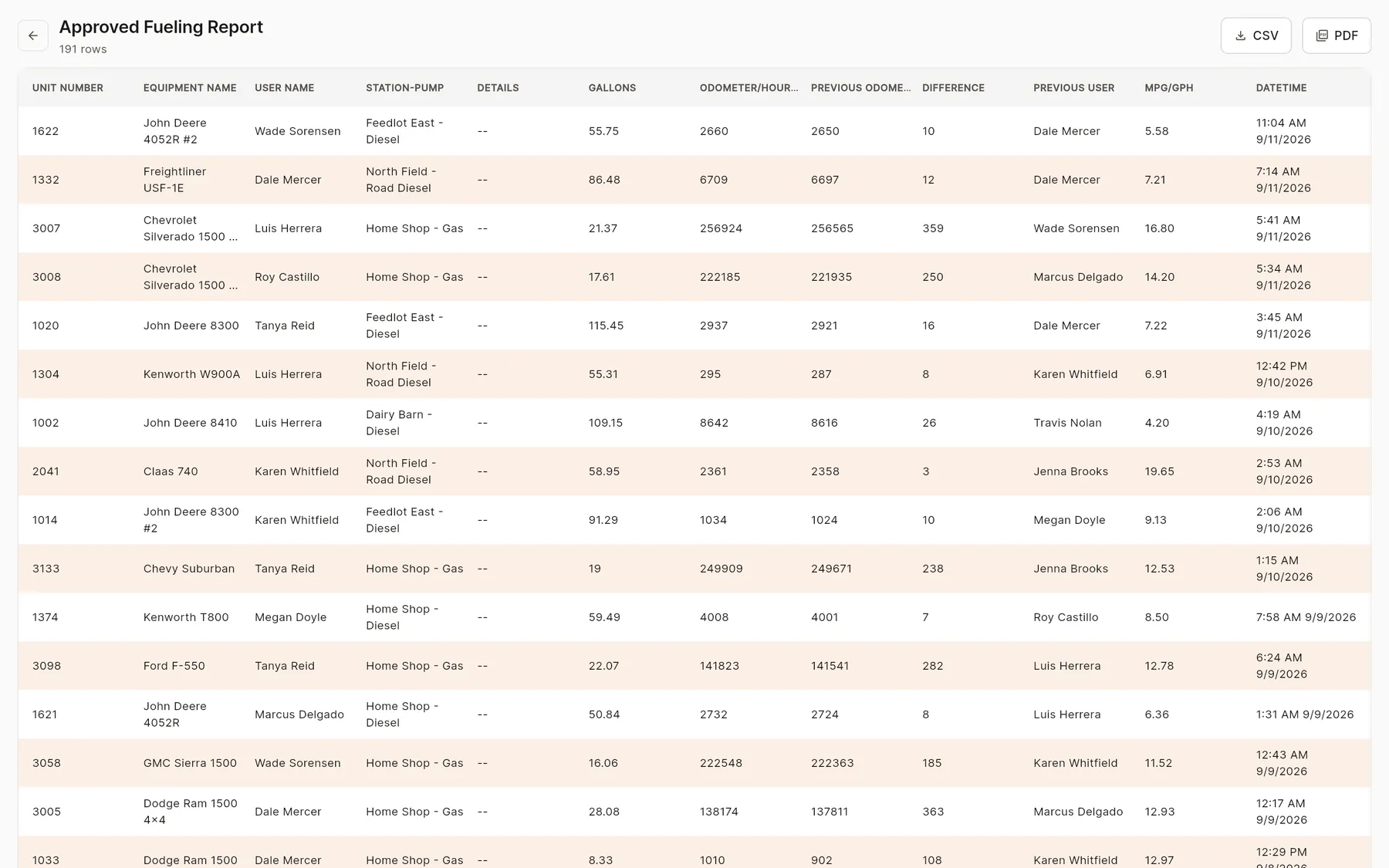1389x868 pixels.
Task: Click Roy Castillo in the user name column
Action: click(287, 277)
